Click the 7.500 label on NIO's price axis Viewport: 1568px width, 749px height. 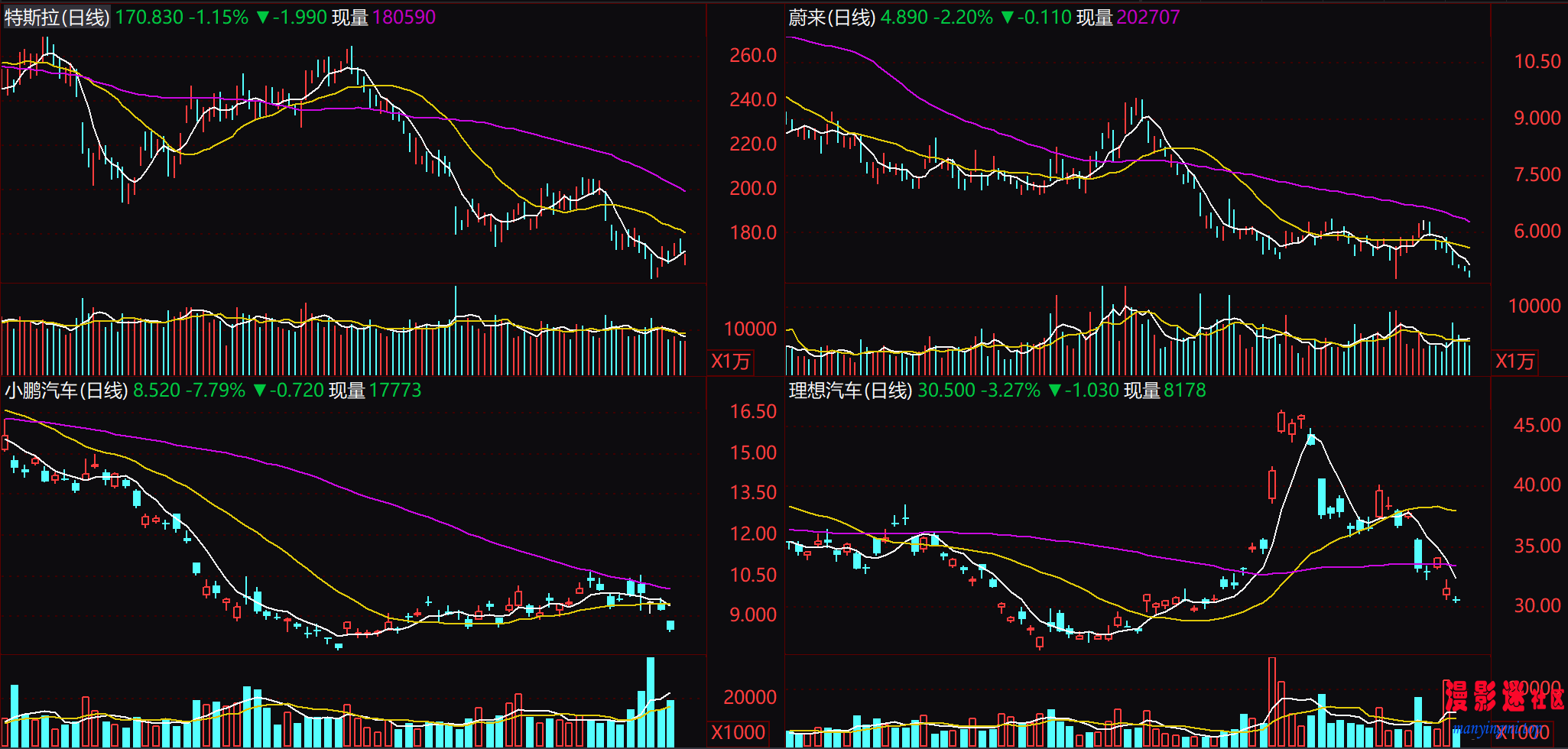coord(1537,175)
